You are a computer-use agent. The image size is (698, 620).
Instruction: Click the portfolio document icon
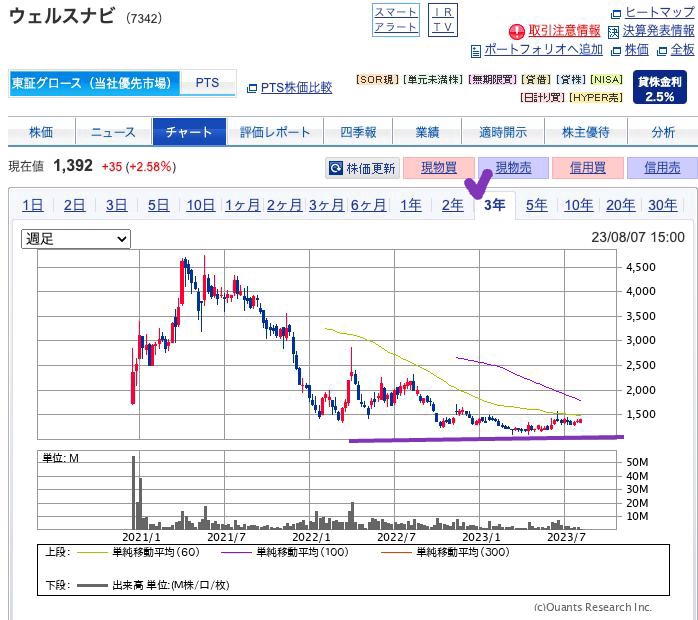pyautogui.click(x=475, y=51)
